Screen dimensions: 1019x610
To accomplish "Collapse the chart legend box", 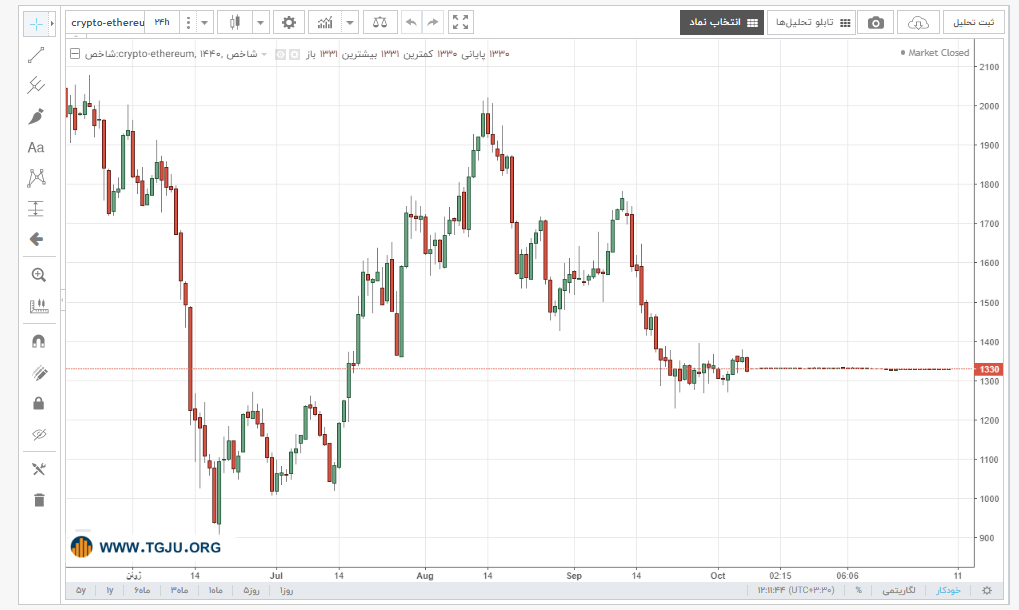I will pos(75,54).
